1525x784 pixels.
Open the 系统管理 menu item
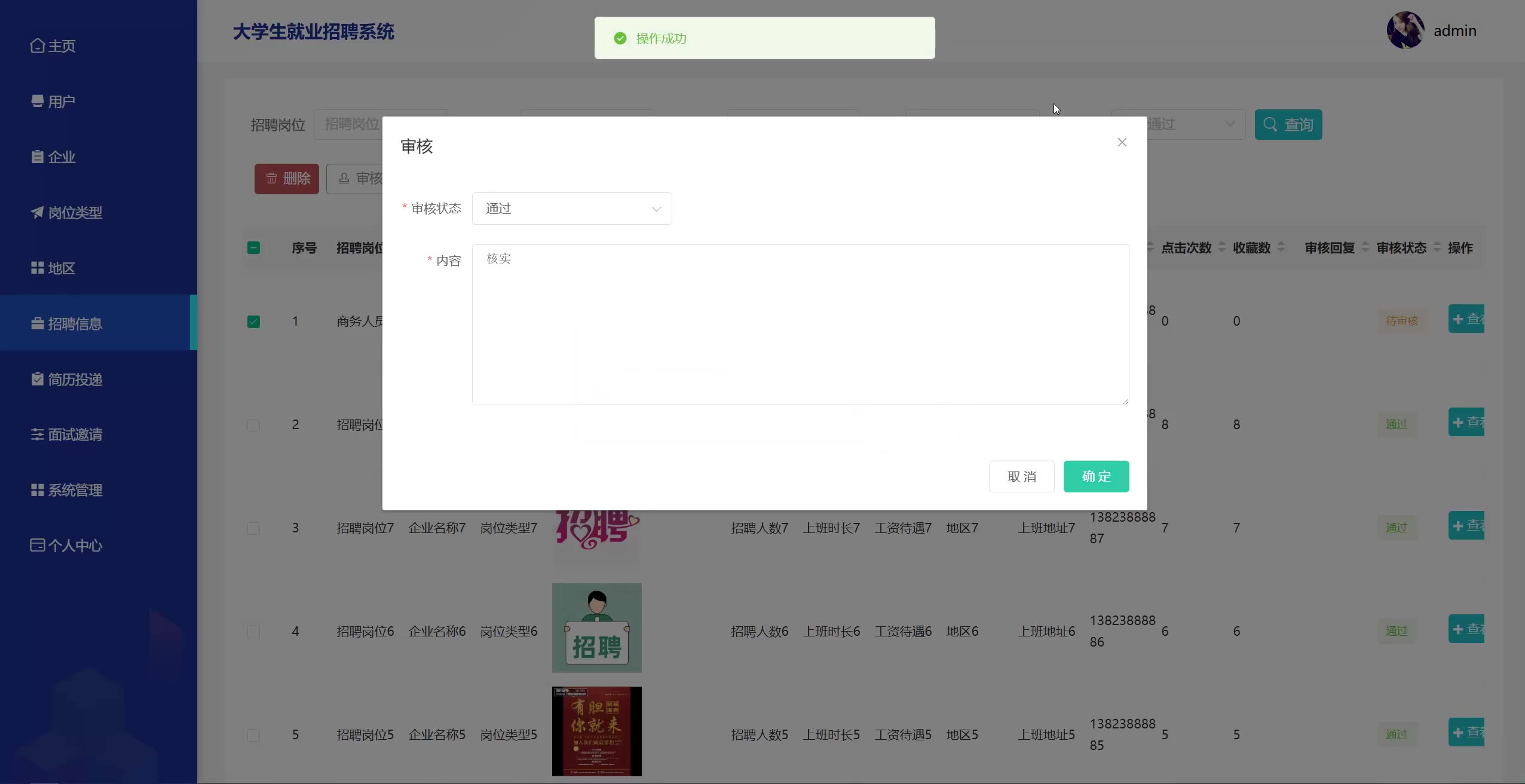(x=67, y=490)
